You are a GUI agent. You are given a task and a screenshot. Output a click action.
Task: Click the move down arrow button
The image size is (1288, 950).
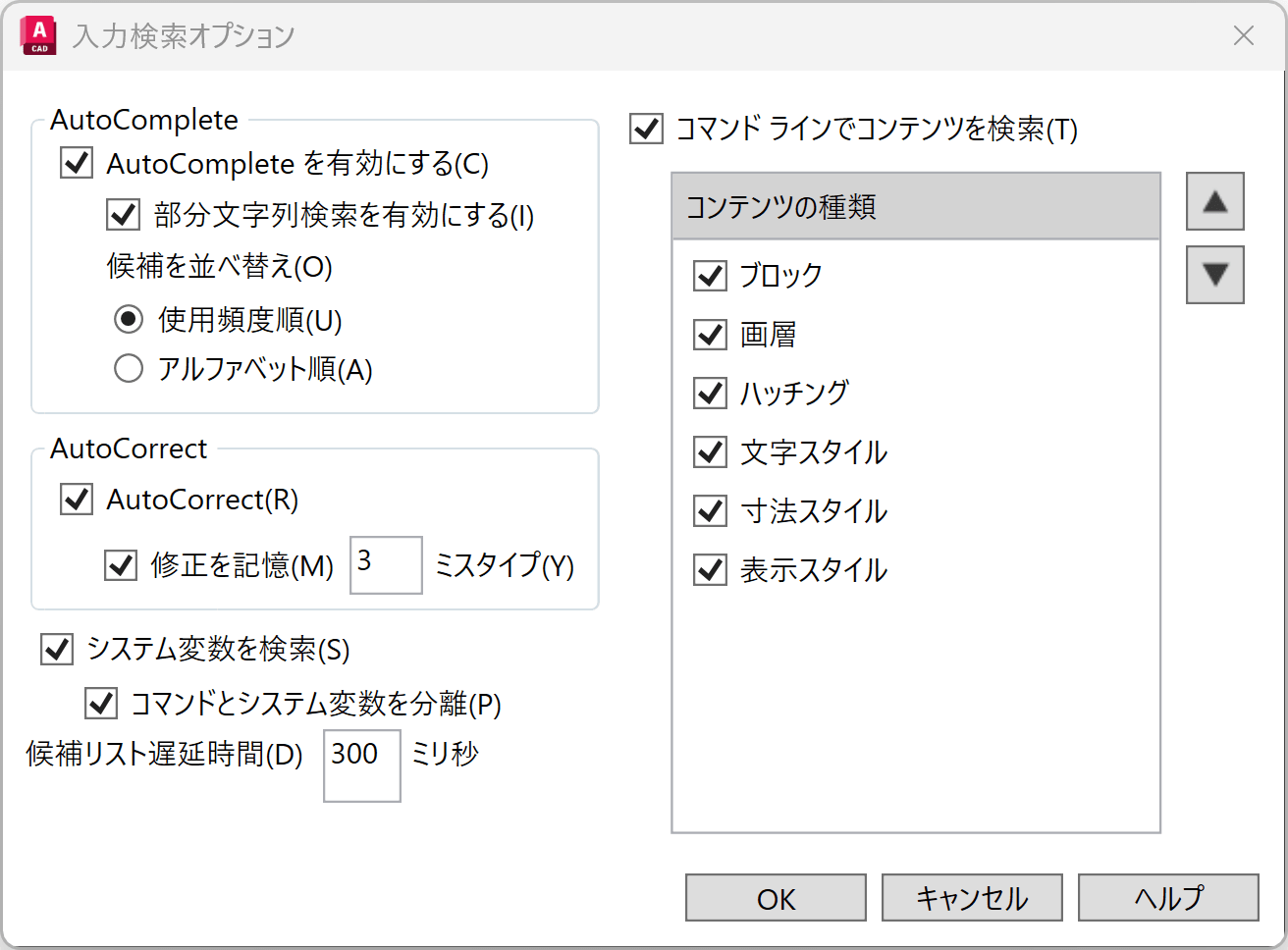click(1214, 275)
